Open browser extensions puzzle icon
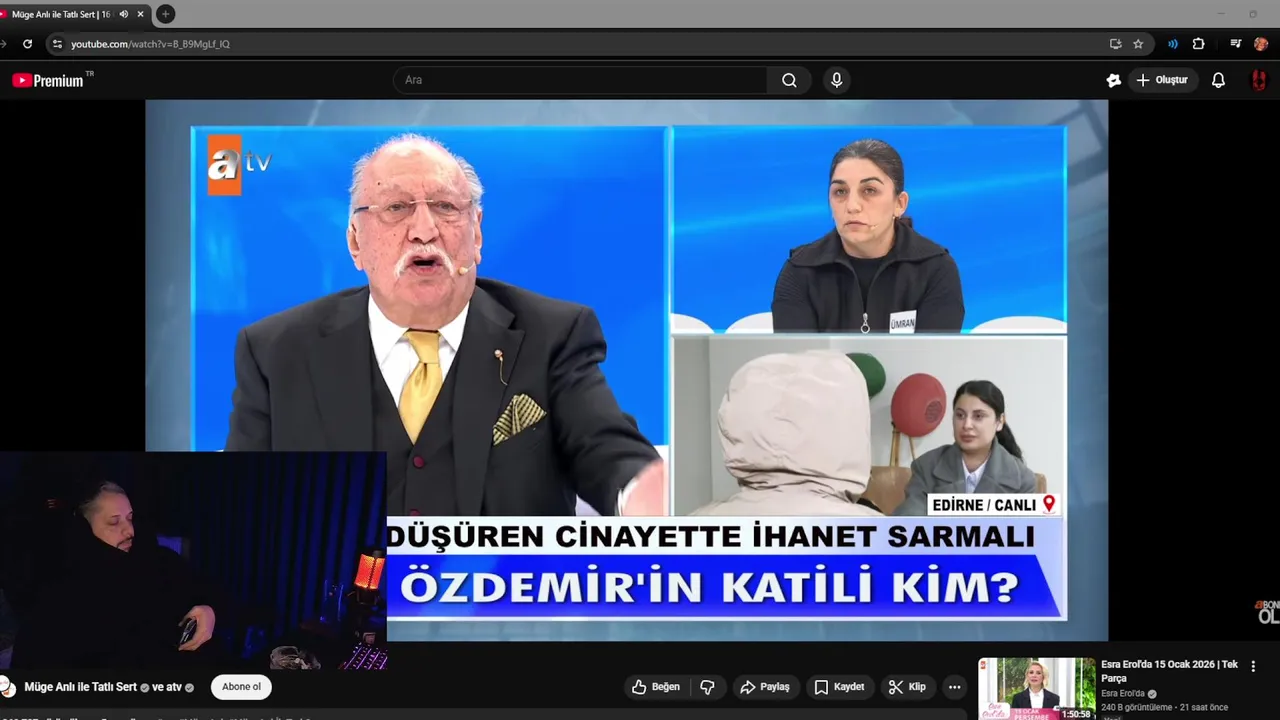The width and height of the screenshot is (1280, 720). (x=1198, y=44)
